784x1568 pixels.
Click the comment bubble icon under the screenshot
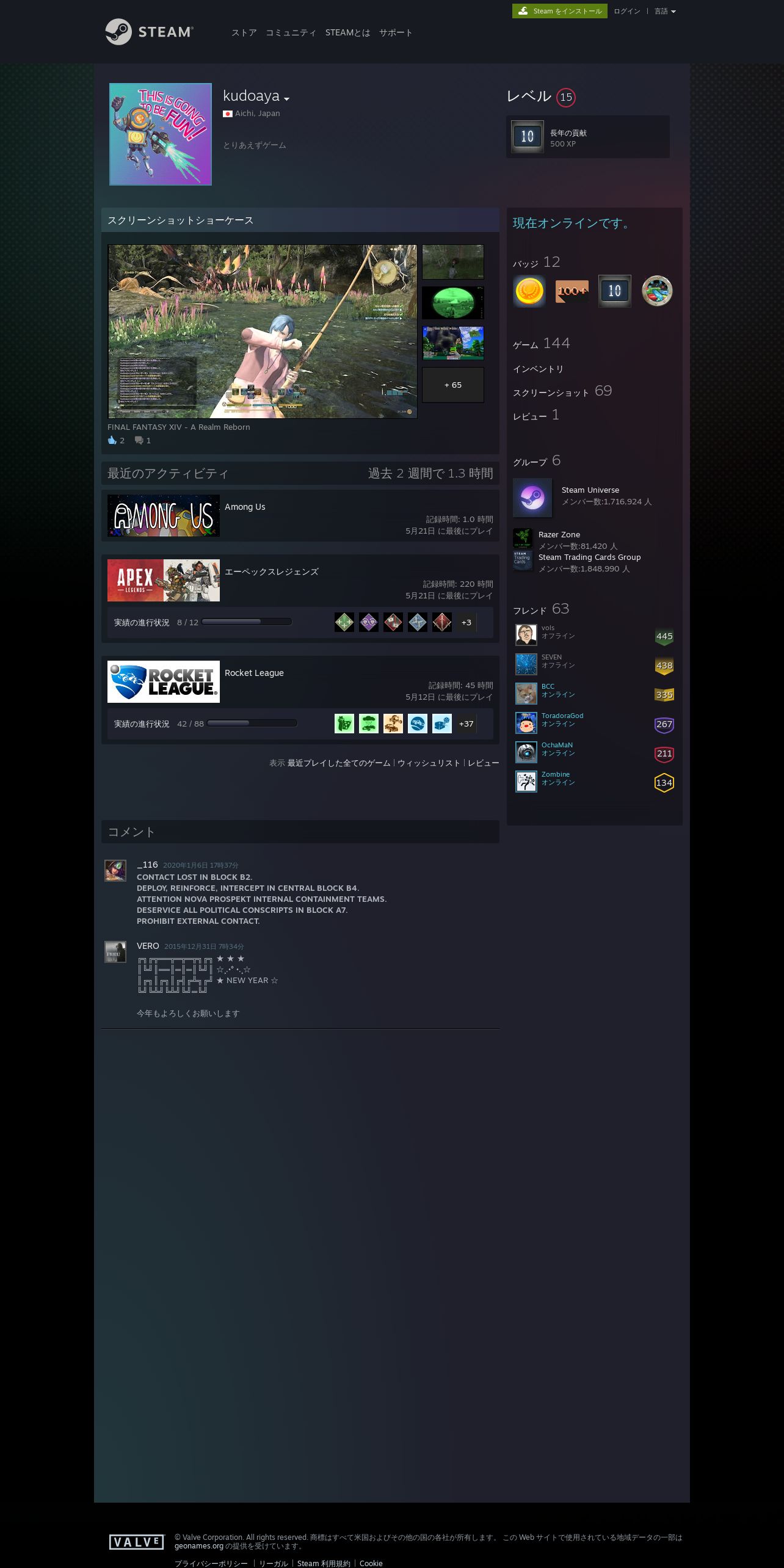point(139,440)
